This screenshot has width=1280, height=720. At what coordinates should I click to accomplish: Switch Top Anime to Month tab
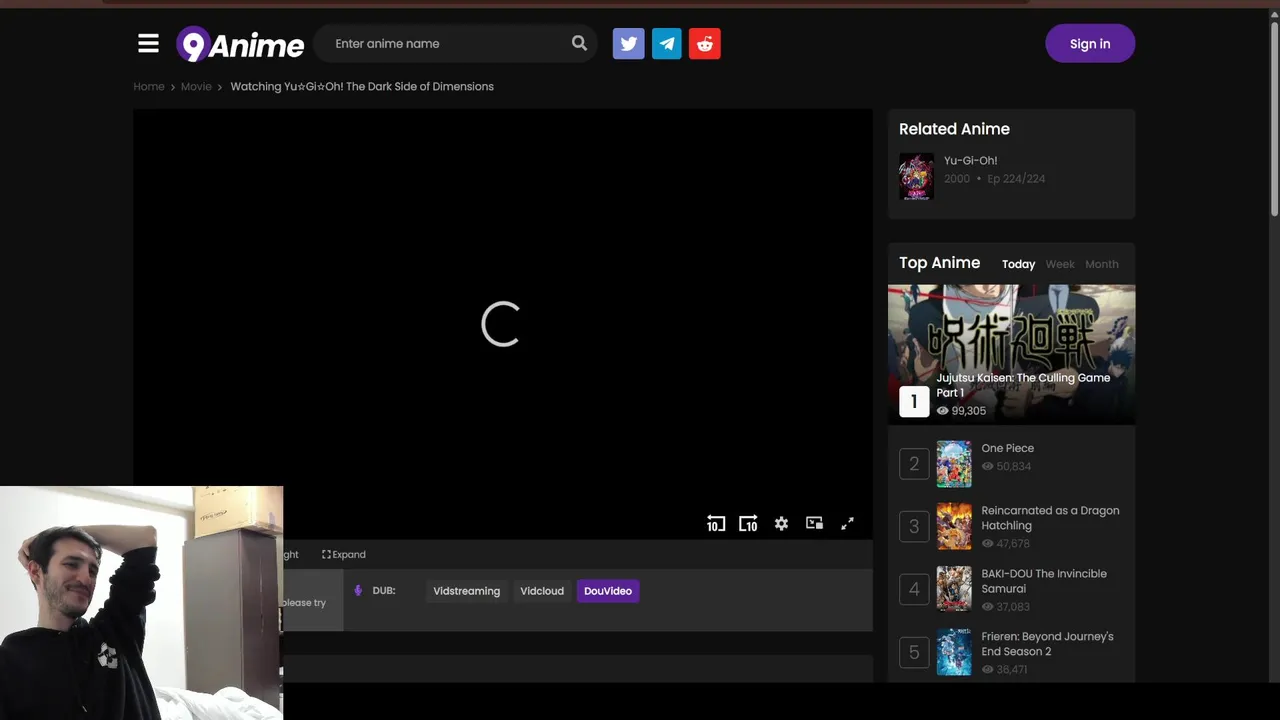tap(1102, 264)
